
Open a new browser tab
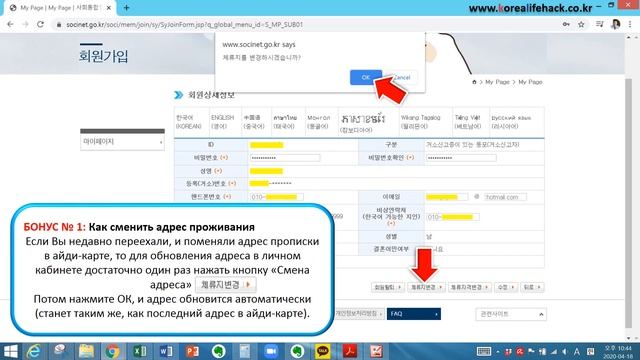coord(127,8)
